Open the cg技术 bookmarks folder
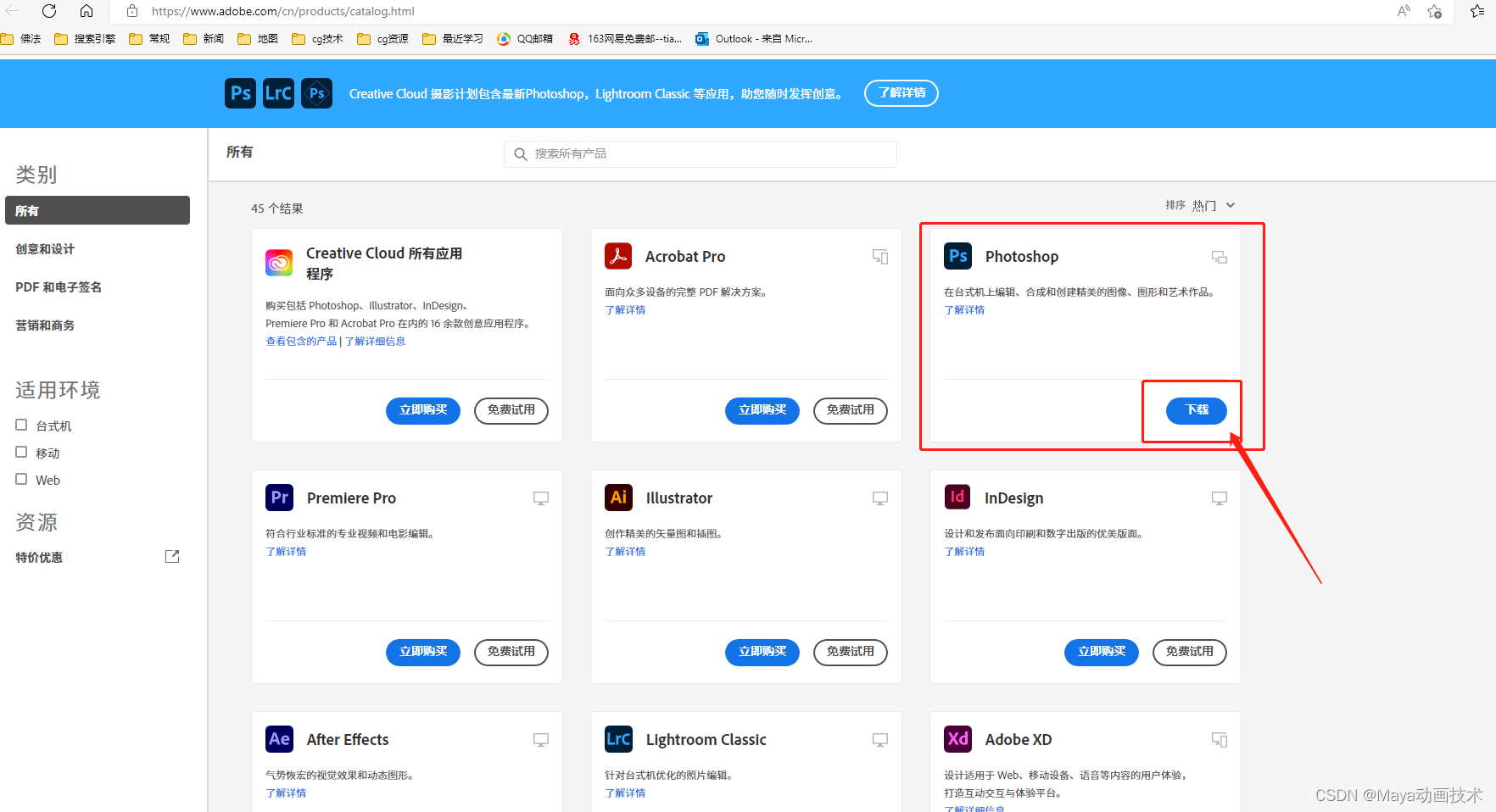Screen dimensions: 1496x812 click(x=317, y=39)
